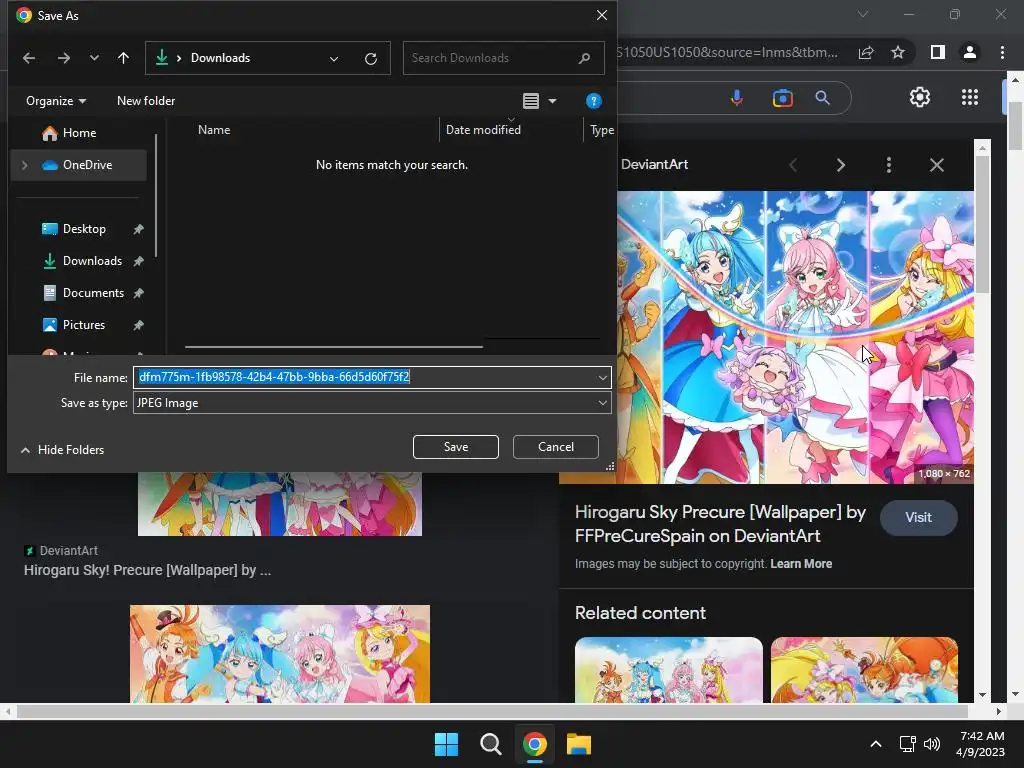This screenshot has height=768, width=1024.
Task: Go back in Save As dialog
Action: tap(29, 58)
